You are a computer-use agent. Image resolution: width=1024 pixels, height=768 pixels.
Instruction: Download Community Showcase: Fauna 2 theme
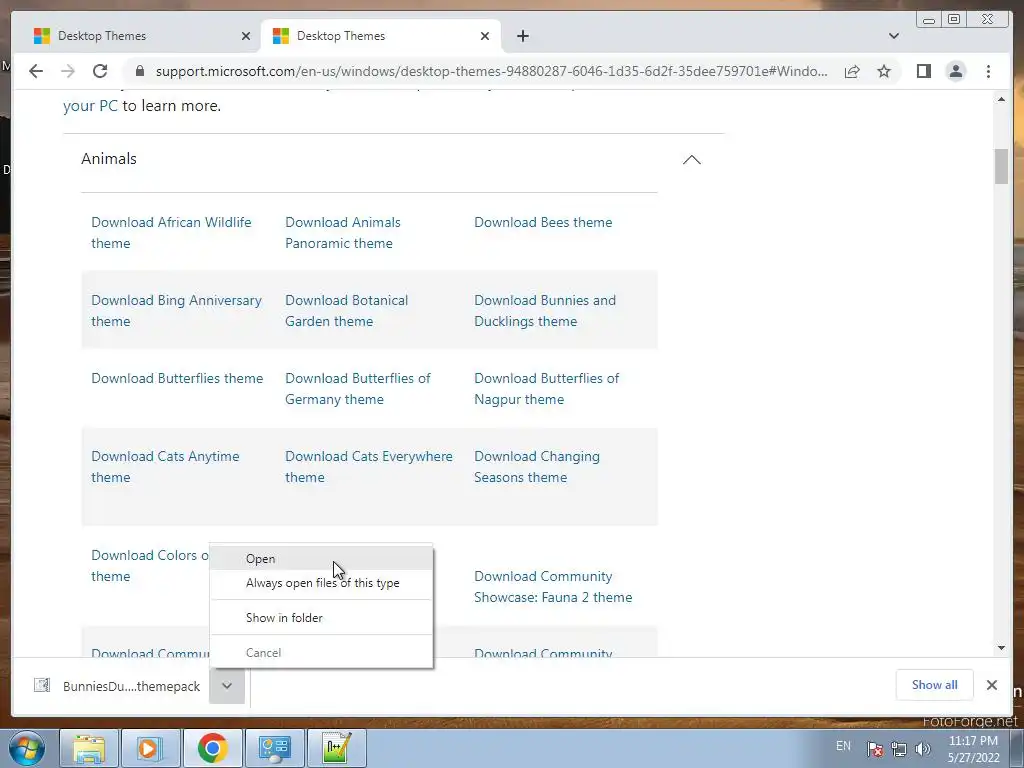coord(552,586)
